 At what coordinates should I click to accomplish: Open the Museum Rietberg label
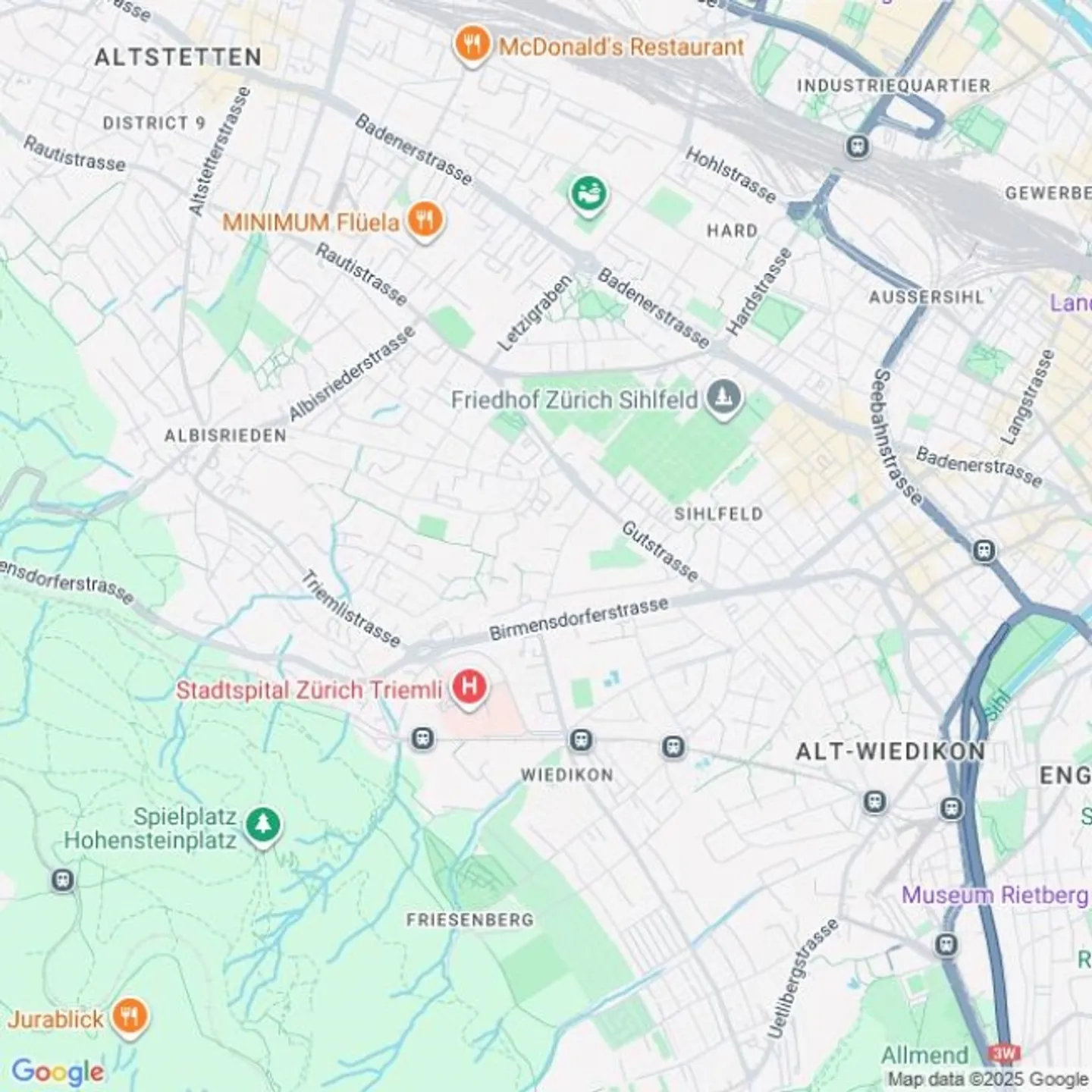[994, 896]
